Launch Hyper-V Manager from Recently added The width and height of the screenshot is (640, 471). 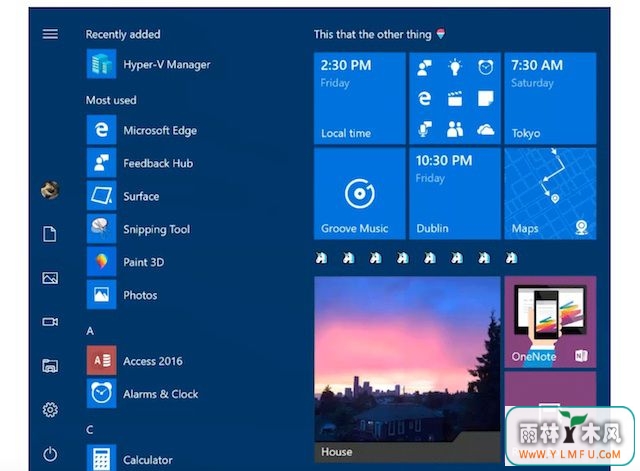click(x=149, y=64)
